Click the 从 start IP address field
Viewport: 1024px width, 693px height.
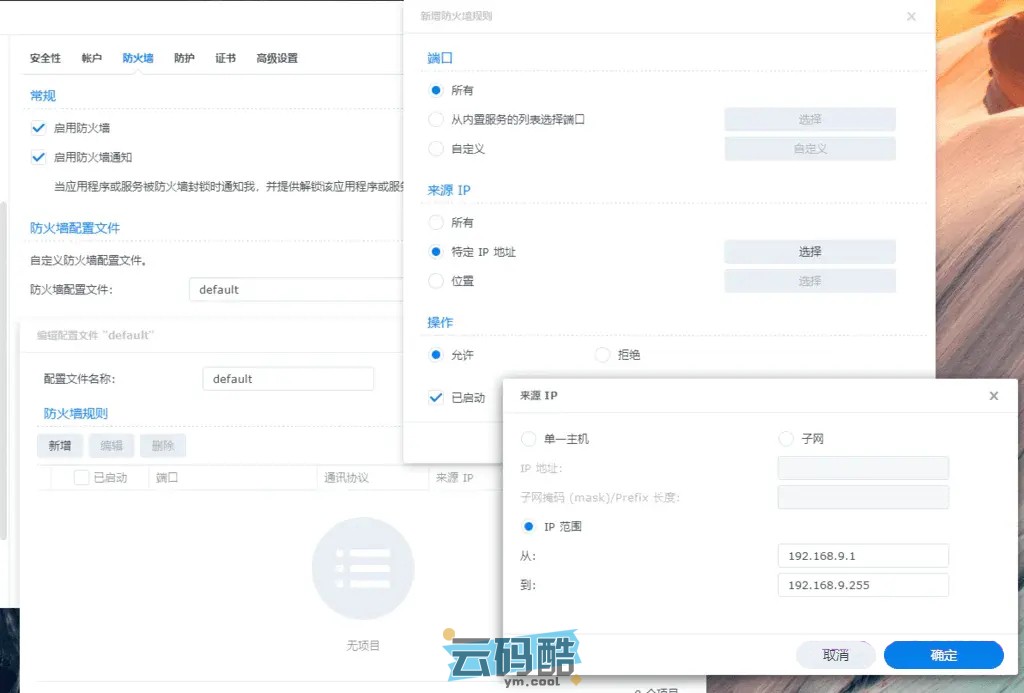pyautogui.click(x=862, y=556)
